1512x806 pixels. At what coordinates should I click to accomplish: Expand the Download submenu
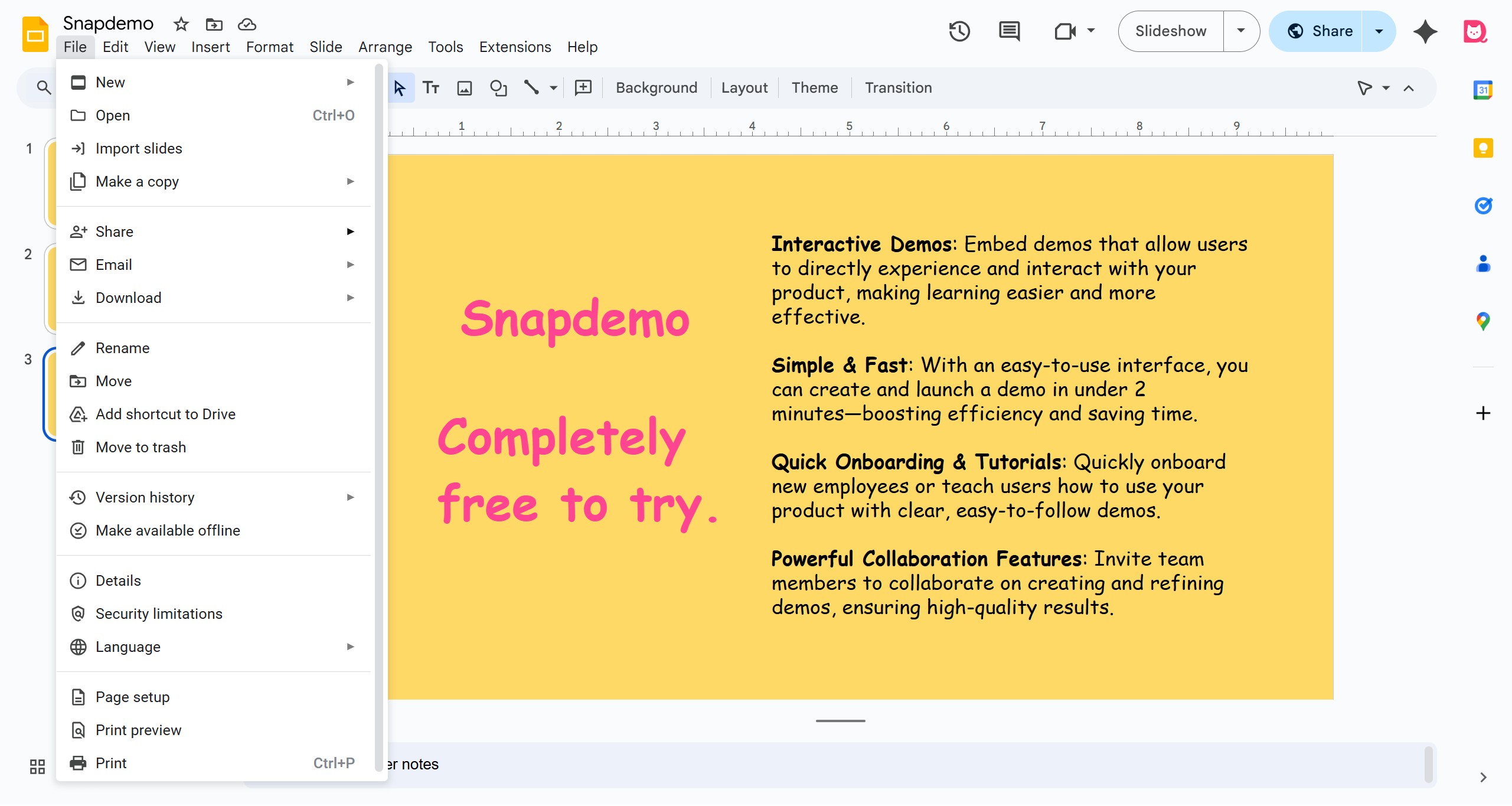(350, 298)
